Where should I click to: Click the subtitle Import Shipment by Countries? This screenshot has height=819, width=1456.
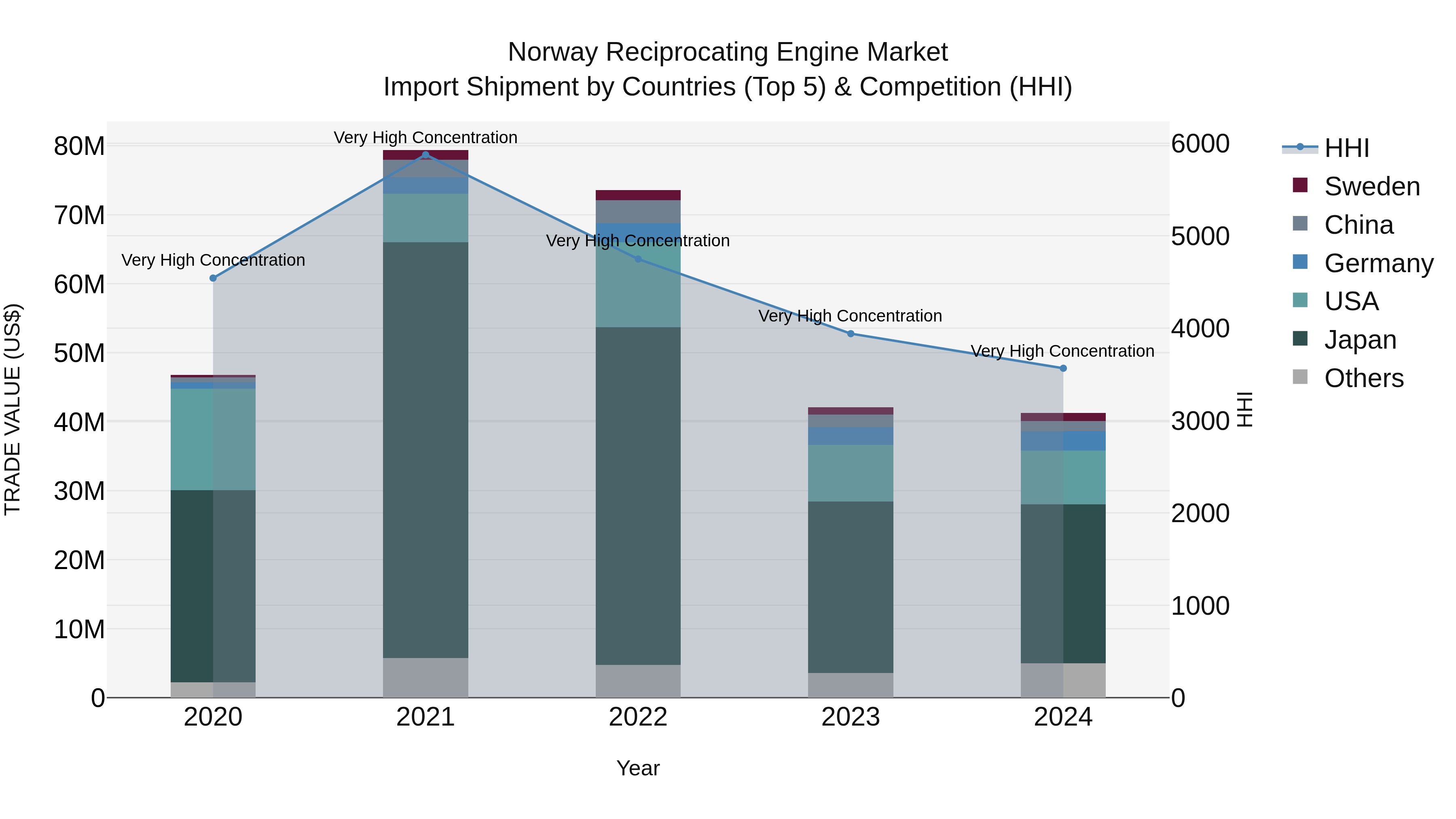coord(728,87)
